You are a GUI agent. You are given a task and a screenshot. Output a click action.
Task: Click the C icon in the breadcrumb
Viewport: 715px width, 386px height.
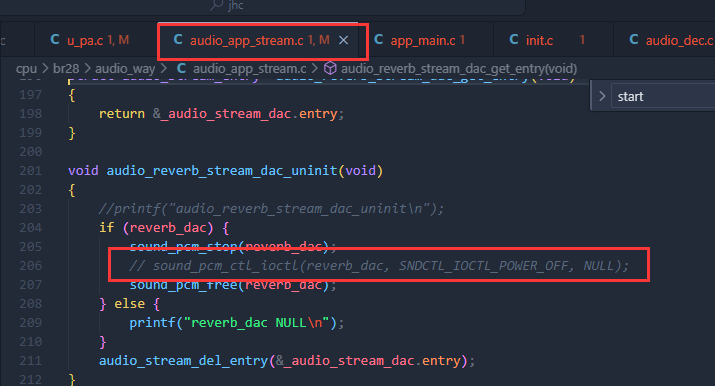181,68
